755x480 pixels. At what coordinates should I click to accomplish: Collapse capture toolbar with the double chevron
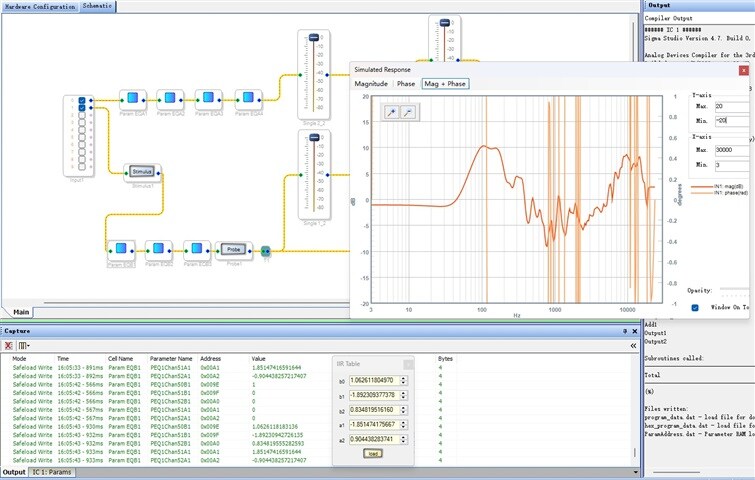[633, 346]
